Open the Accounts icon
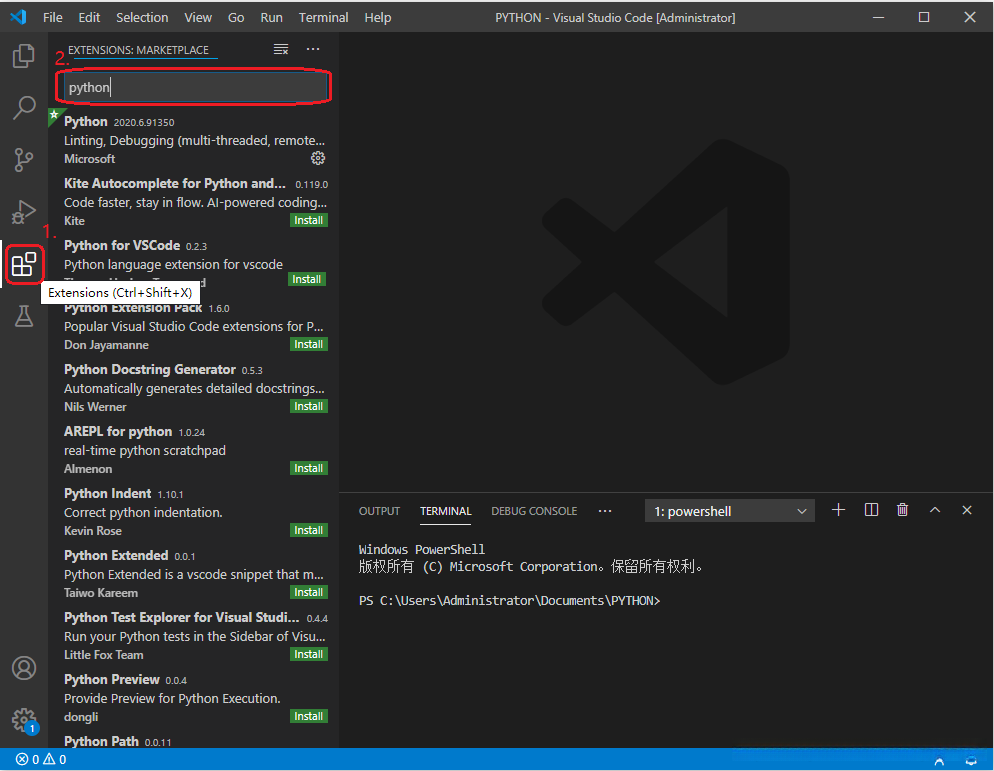The width and height of the screenshot is (994, 771). click(x=24, y=668)
